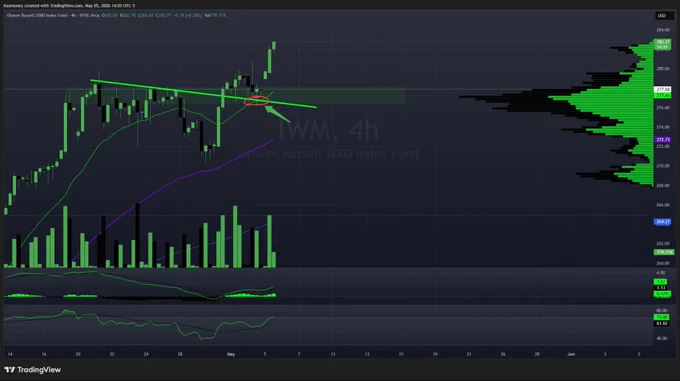Click the 280.00 price axis tick
Image resolution: width=680 pixels, height=381 pixels.
click(x=662, y=68)
